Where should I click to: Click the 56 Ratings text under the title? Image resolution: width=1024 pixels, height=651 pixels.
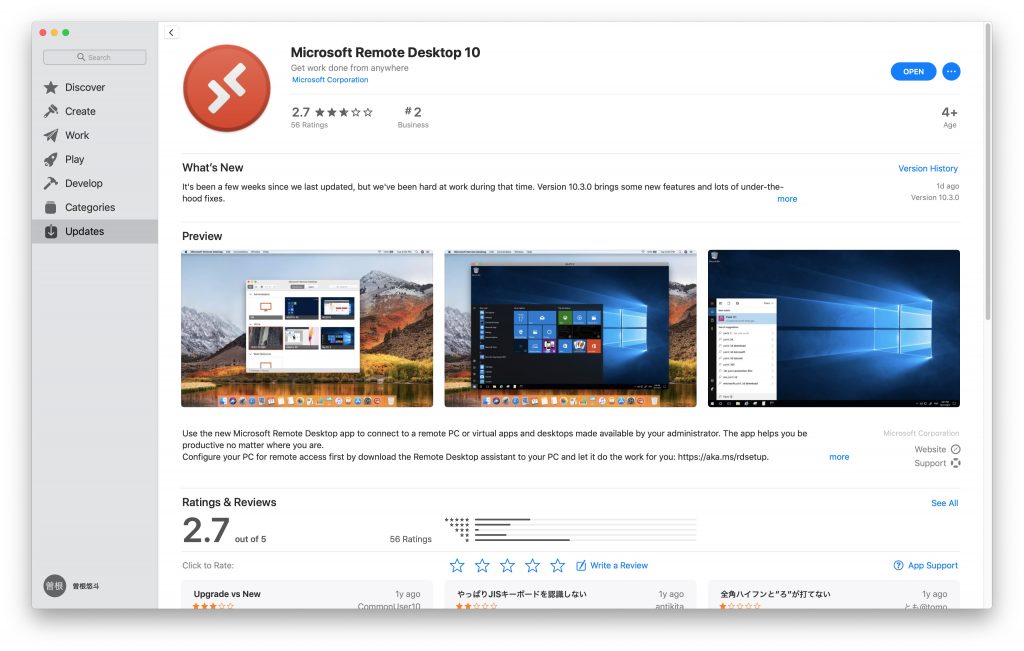pyautogui.click(x=310, y=125)
